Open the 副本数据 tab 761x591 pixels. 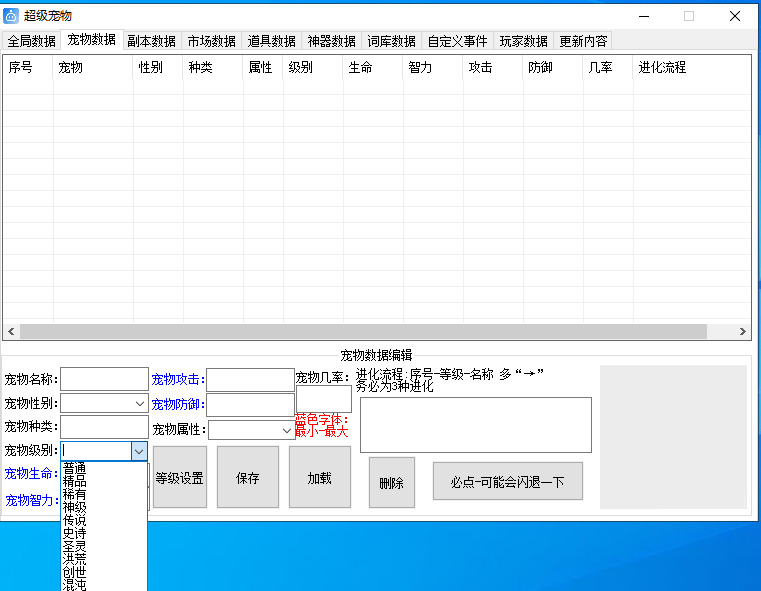point(151,41)
